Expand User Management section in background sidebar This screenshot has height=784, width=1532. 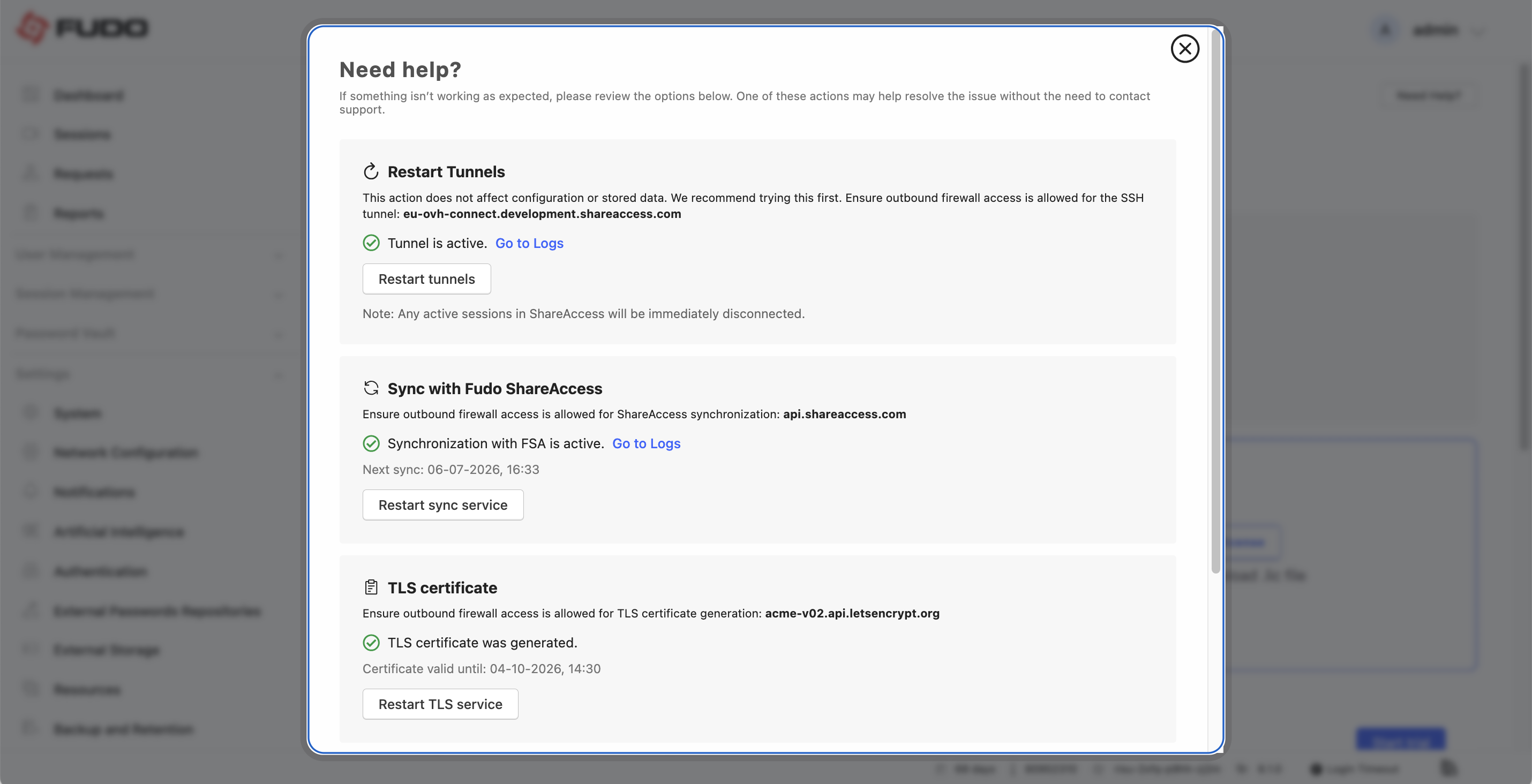[149, 254]
